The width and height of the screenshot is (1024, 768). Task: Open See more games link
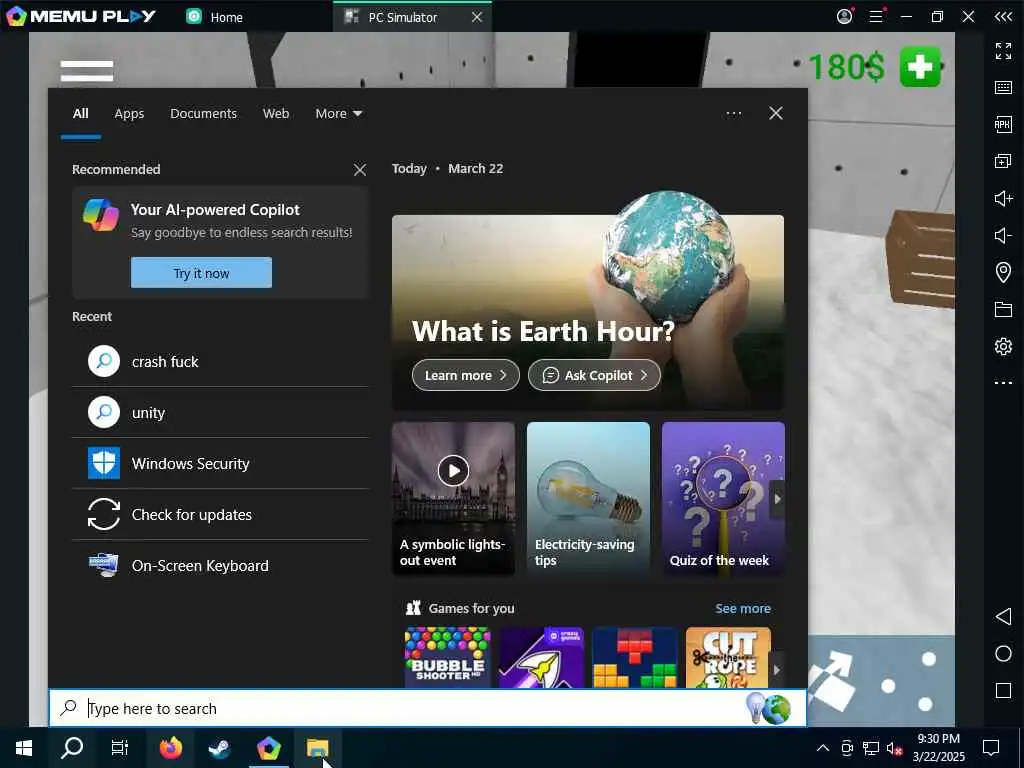coord(743,609)
